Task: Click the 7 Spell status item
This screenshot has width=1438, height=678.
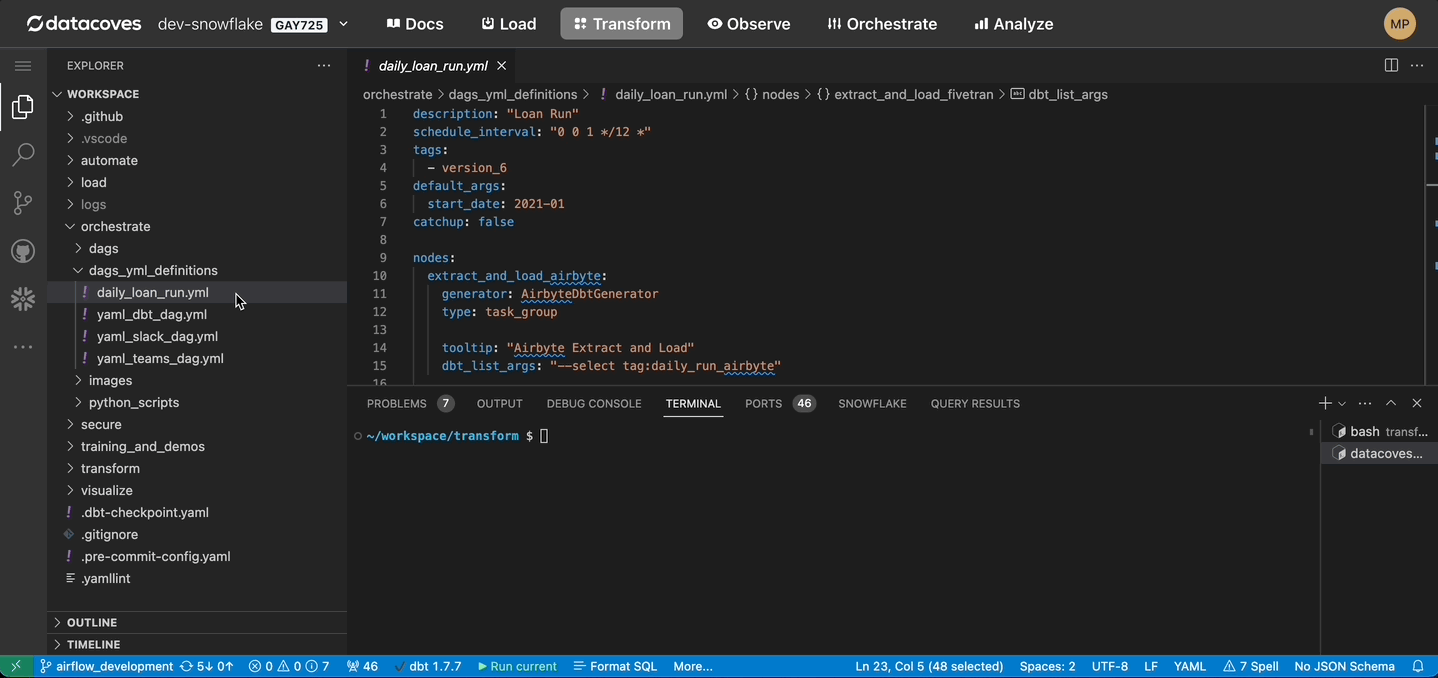Action: (x=1251, y=666)
